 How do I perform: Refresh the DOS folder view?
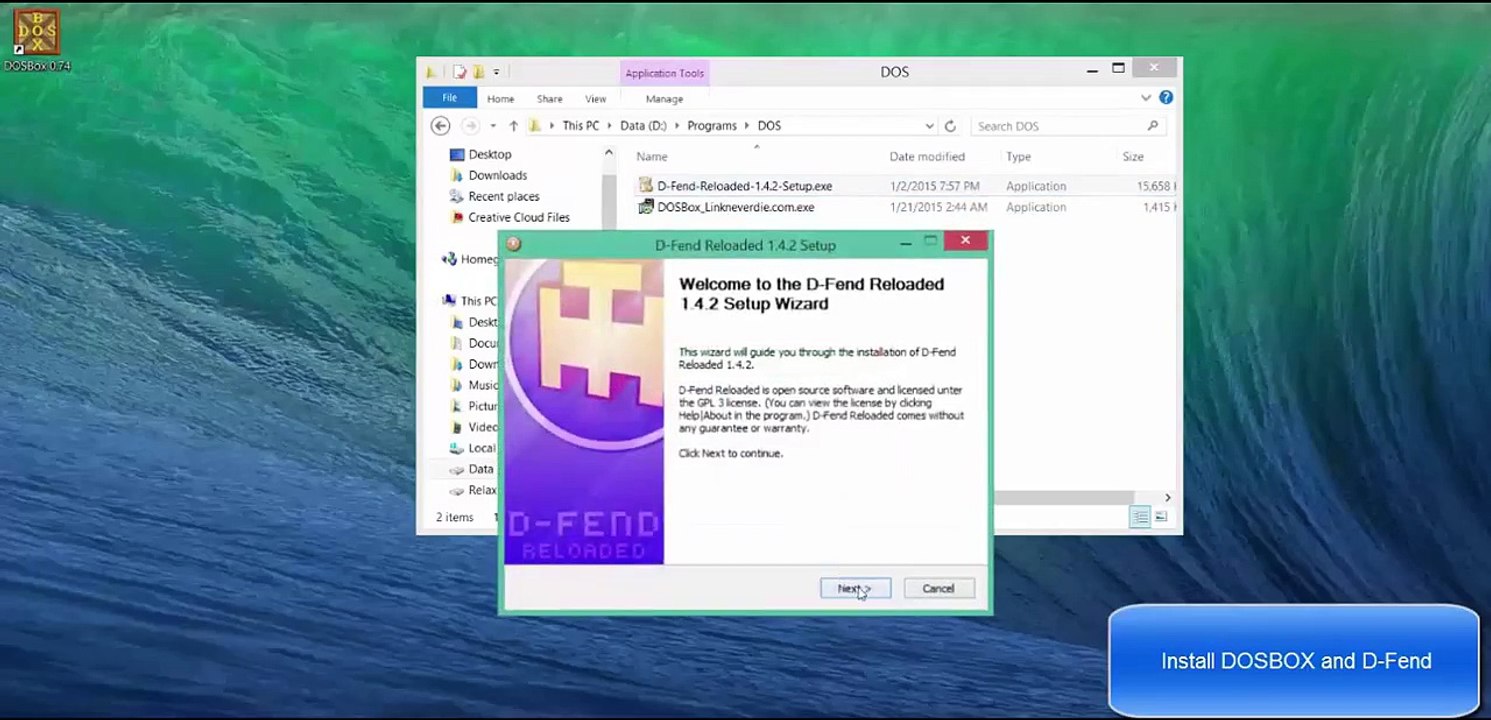[x=950, y=126]
